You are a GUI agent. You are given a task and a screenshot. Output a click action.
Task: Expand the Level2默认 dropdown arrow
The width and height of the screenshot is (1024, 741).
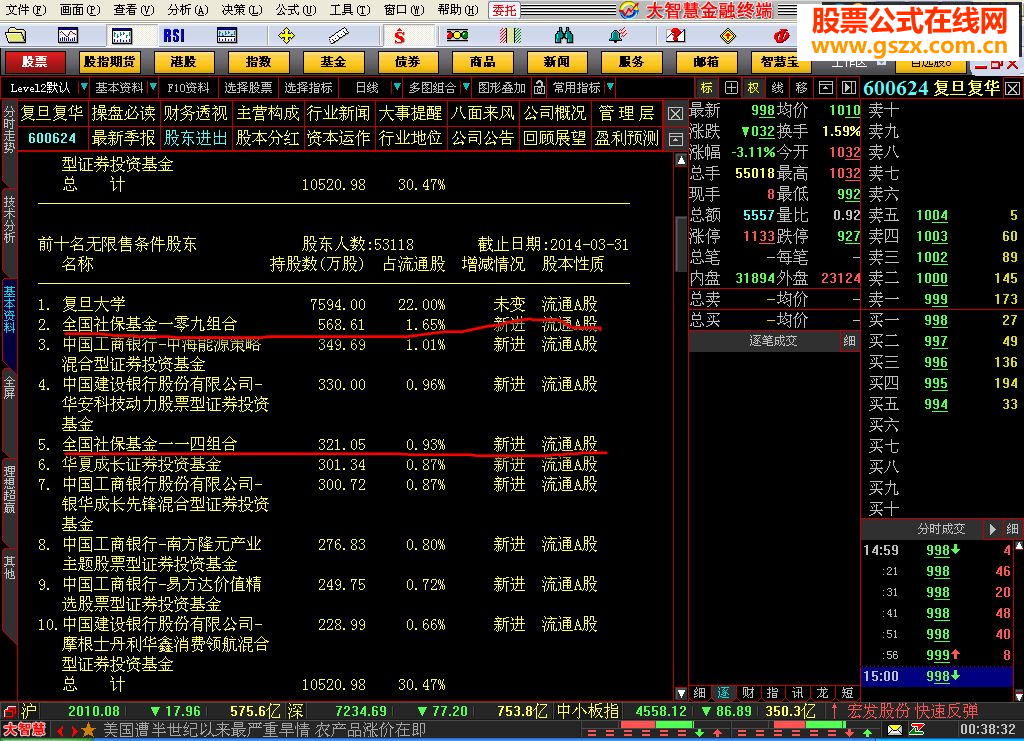point(84,87)
